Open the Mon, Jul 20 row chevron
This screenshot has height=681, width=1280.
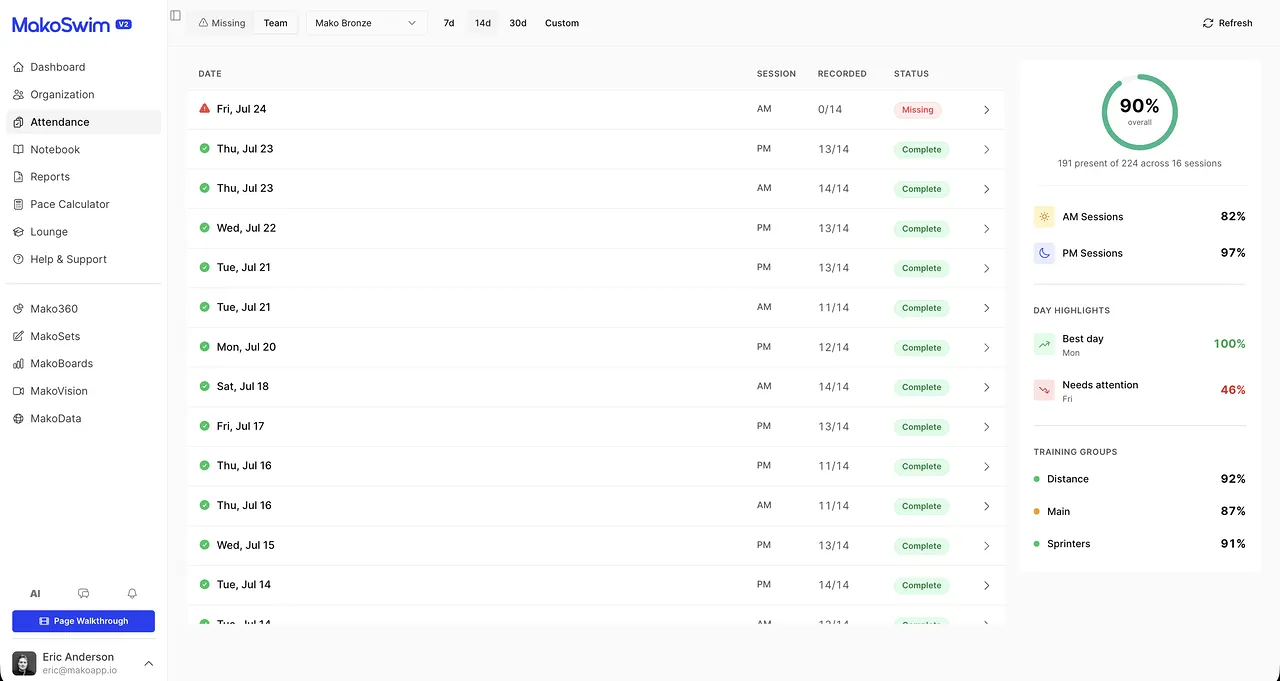click(x=986, y=348)
